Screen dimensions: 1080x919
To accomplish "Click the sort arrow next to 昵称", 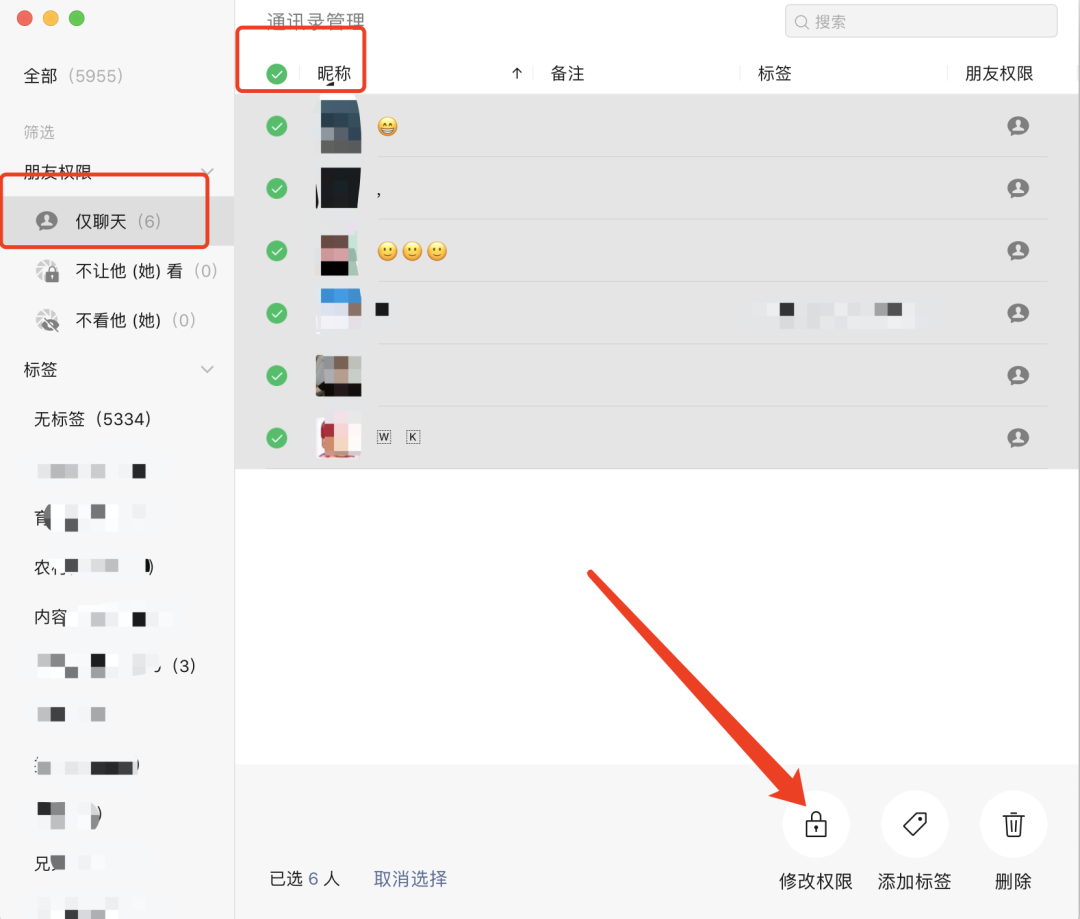I will tap(517, 73).
